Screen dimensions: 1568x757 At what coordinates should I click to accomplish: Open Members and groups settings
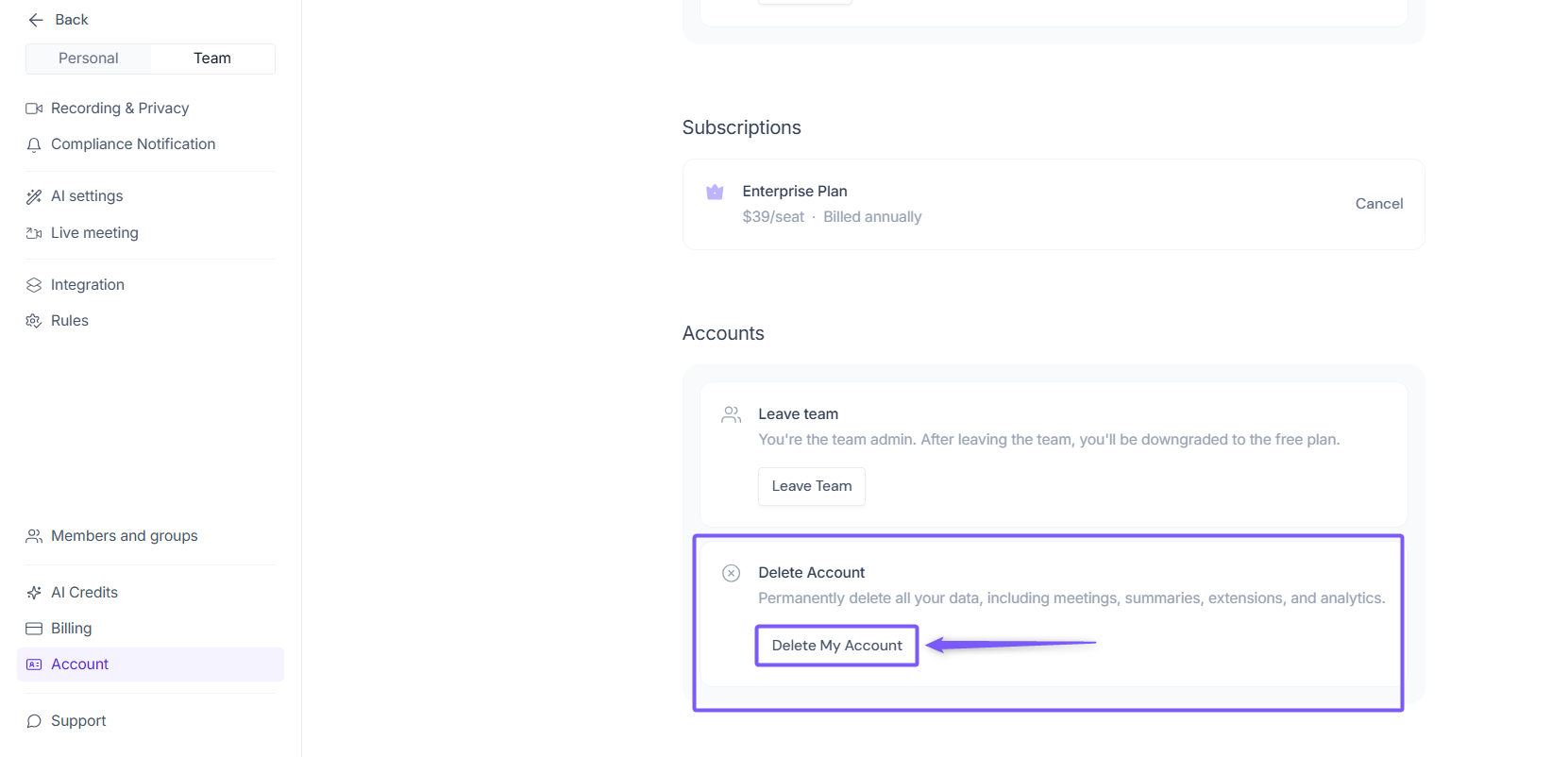[x=124, y=536]
